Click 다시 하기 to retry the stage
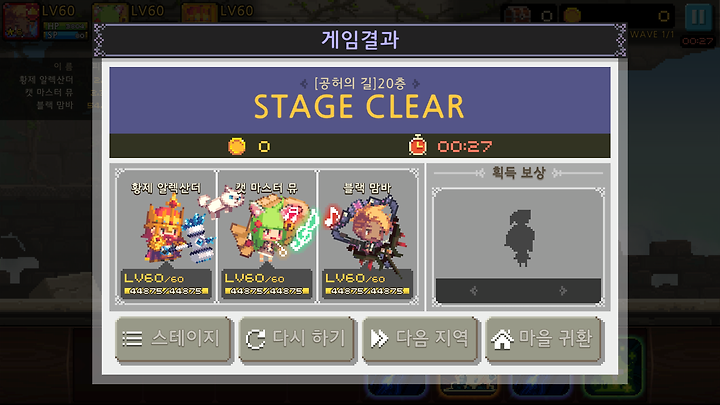Viewport: 720px width, 405px height. click(x=297, y=340)
